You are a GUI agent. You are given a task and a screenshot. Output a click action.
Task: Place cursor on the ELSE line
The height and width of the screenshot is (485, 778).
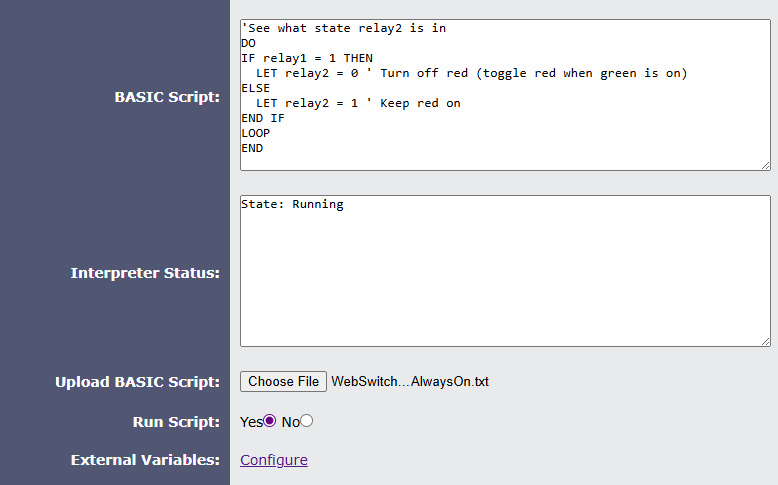point(256,88)
